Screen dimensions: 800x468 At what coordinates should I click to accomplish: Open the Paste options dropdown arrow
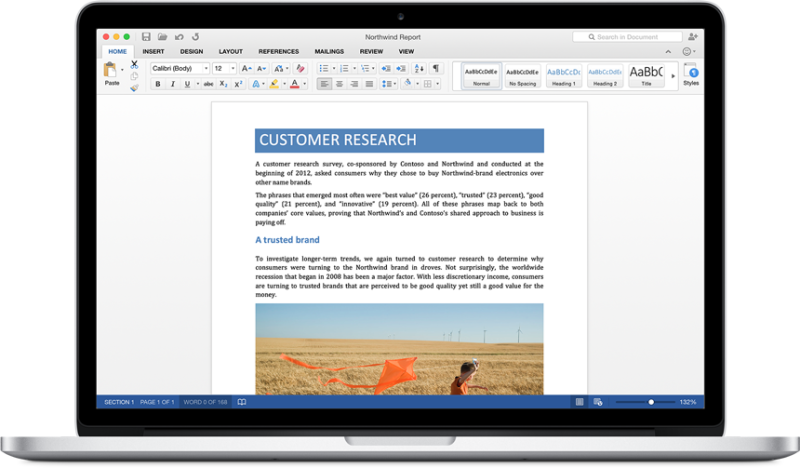coord(122,70)
